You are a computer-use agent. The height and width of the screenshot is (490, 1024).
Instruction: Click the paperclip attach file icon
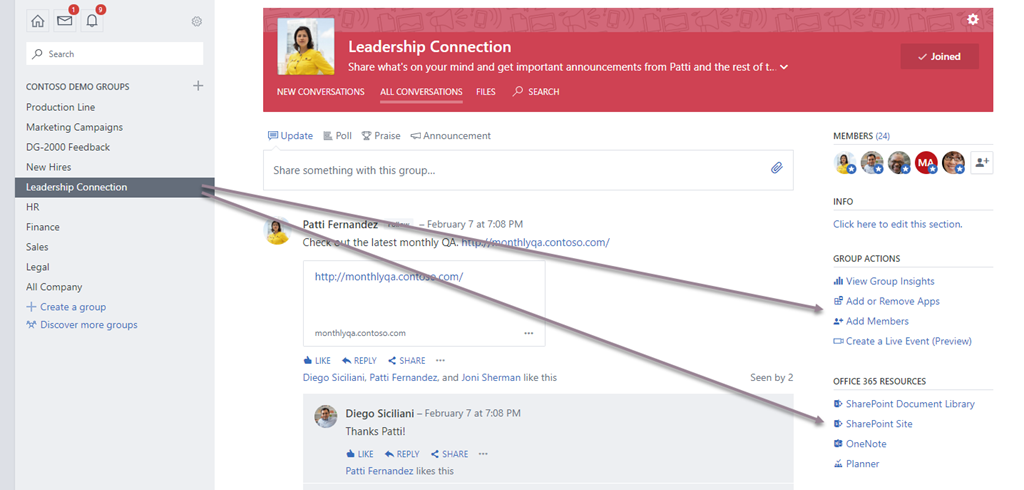pyautogui.click(x=776, y=168)
